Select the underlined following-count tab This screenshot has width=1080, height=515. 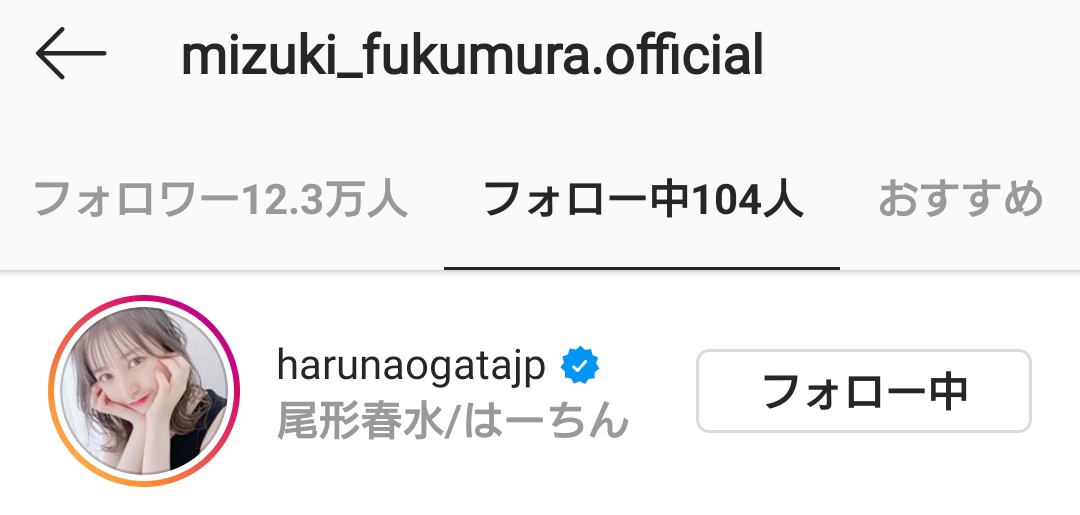point(643,200)
